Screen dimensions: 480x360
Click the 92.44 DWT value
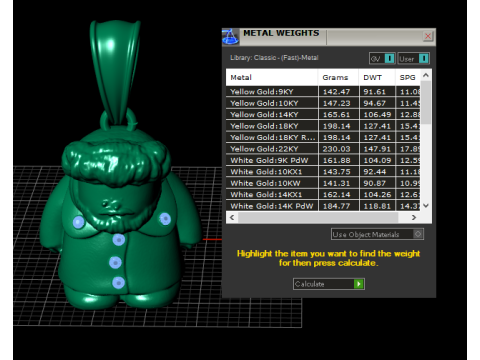375,172
